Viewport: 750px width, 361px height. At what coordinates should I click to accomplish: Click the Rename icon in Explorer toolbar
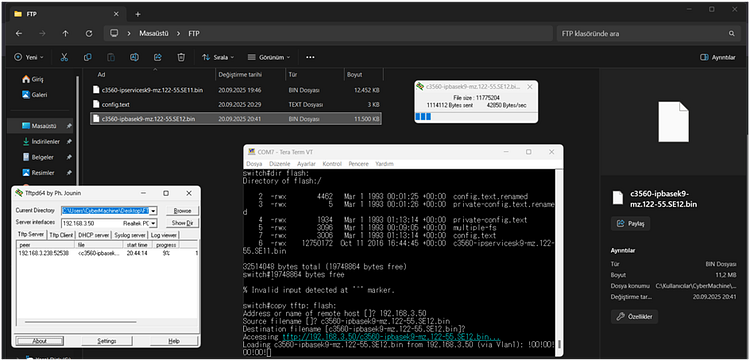click(134, 57)
